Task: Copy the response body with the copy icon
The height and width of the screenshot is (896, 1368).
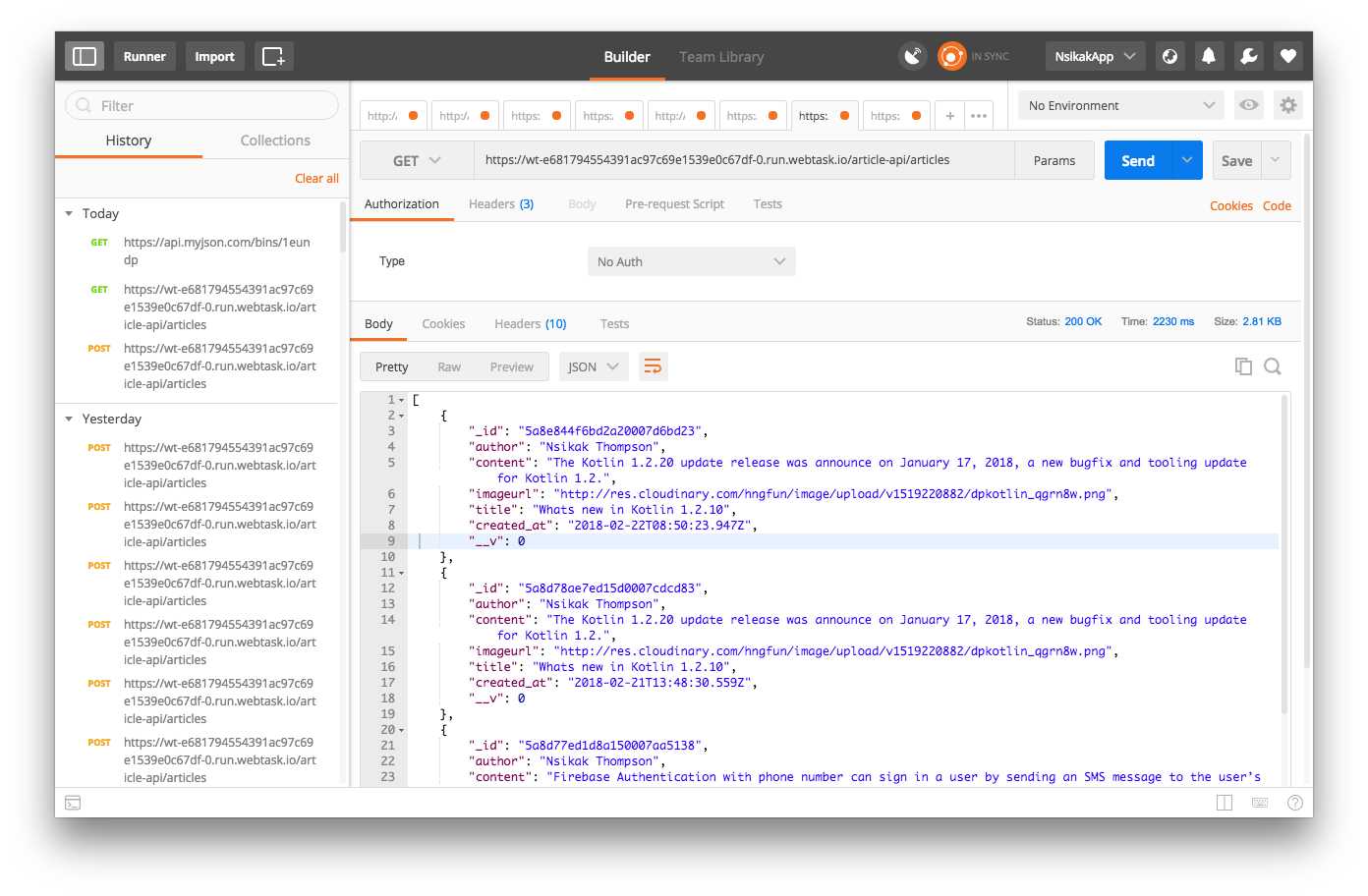Action: (x=1243, y=365)
